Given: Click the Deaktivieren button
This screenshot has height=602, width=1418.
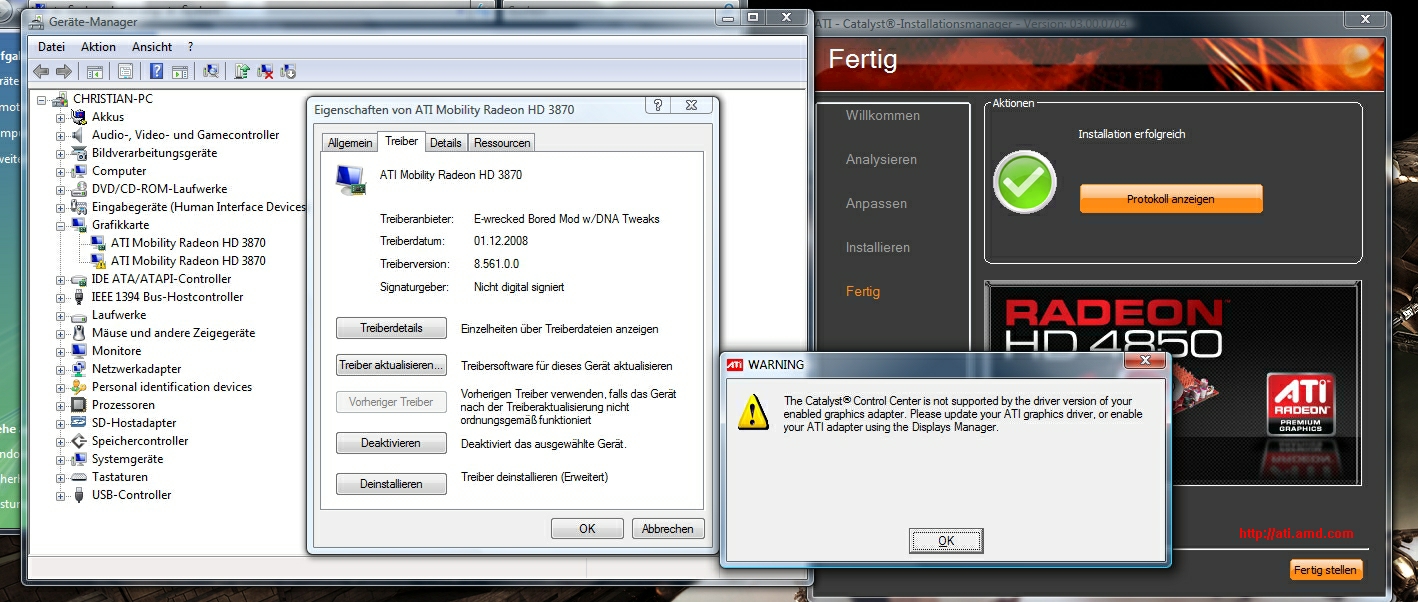Looking at the screenshot, I should 390,443.
